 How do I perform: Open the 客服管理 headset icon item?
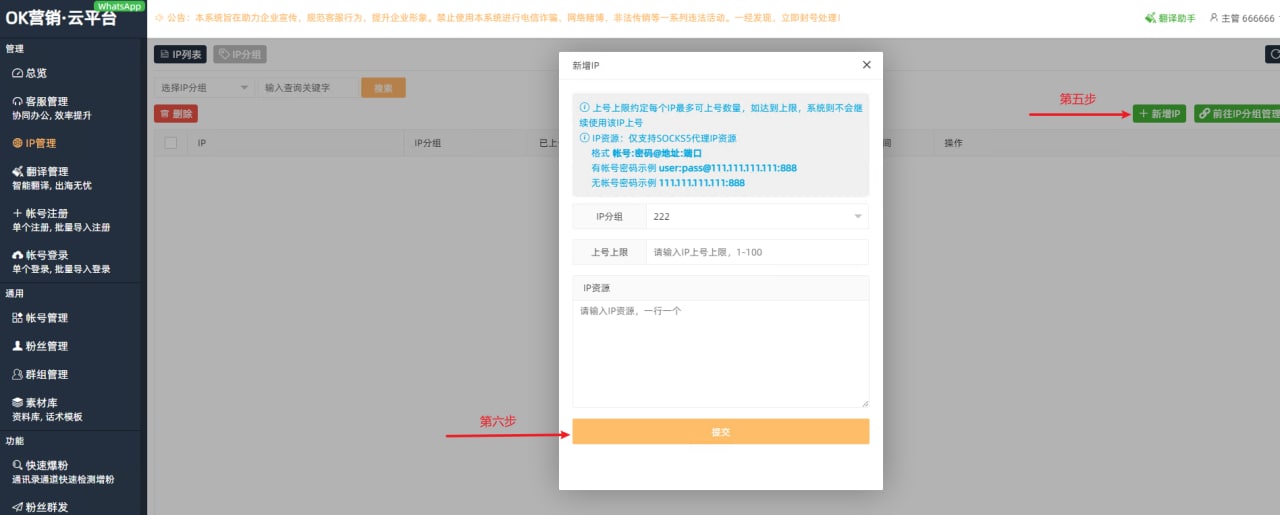[x=17, y=102]
